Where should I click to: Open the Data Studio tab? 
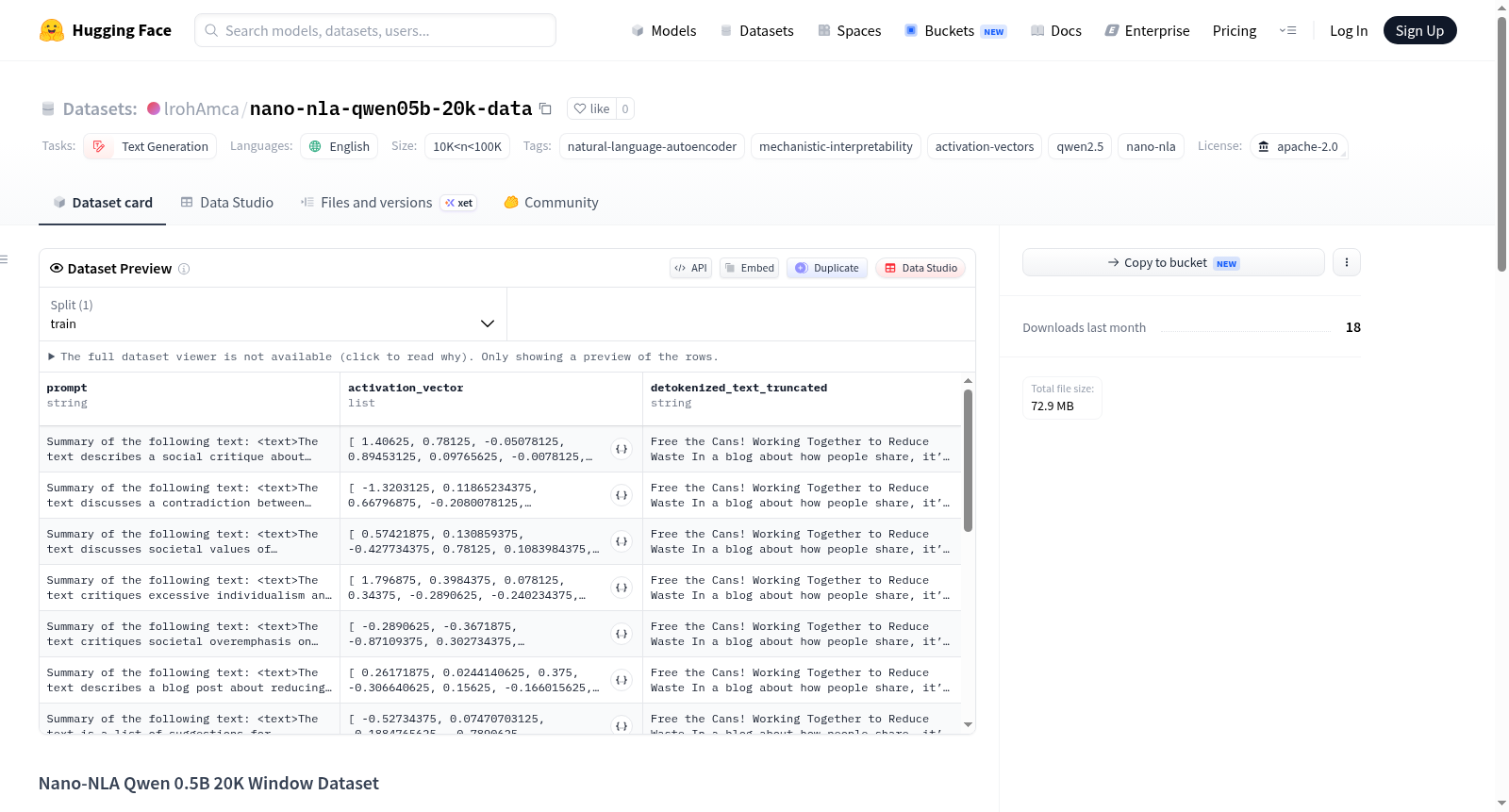(227, 203)
